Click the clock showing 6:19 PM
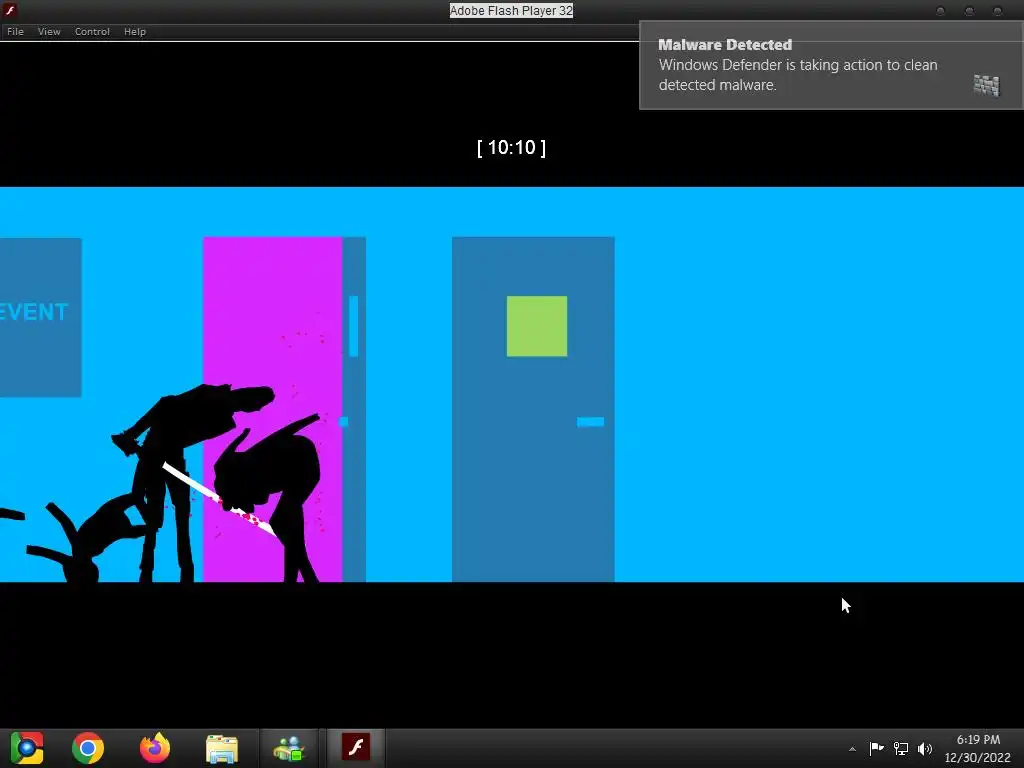Screen dimensions: 1024x768 tap(978, 739)
